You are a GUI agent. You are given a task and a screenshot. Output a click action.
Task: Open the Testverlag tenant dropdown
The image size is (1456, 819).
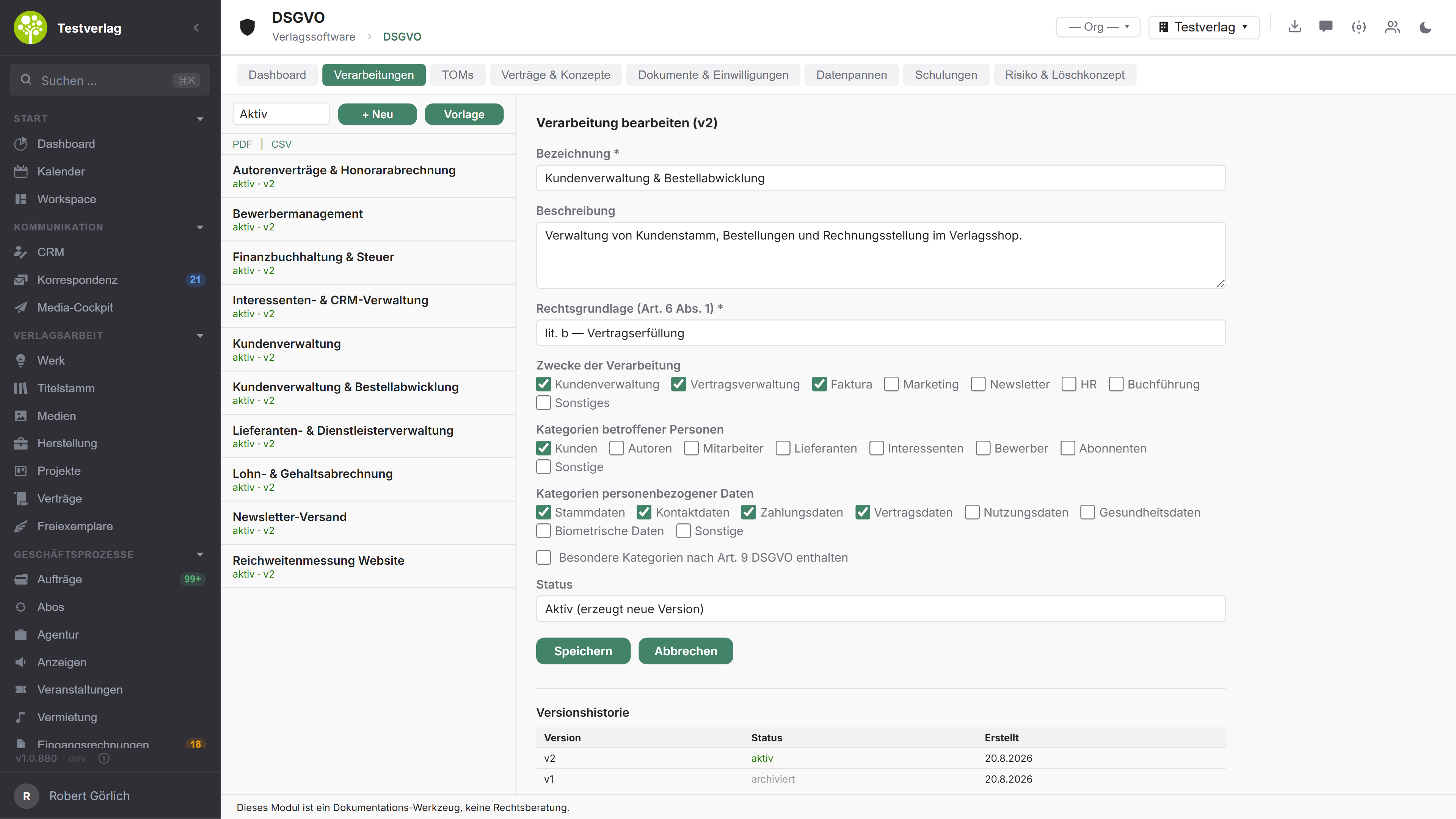[x=1203, y=27]
